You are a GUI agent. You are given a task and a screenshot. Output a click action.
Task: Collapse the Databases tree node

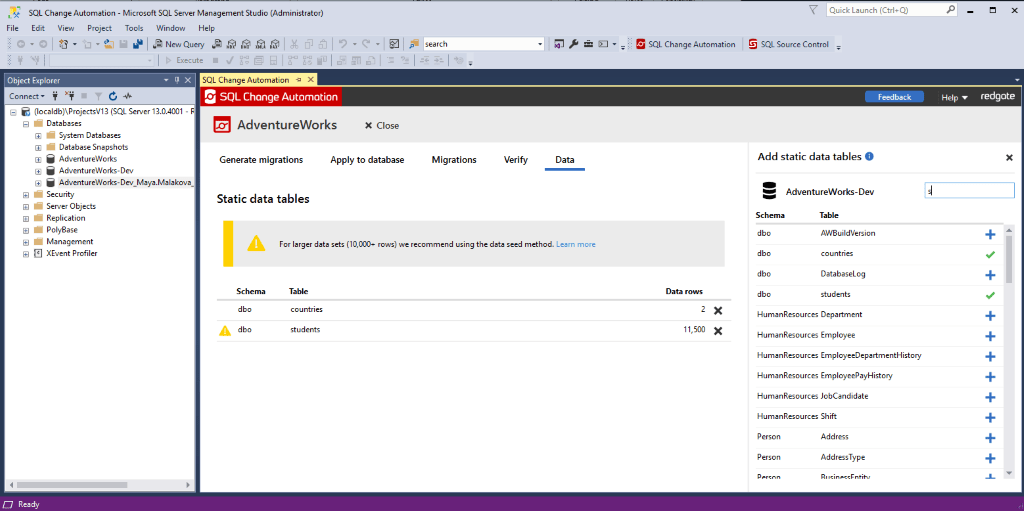pos(26,124)
